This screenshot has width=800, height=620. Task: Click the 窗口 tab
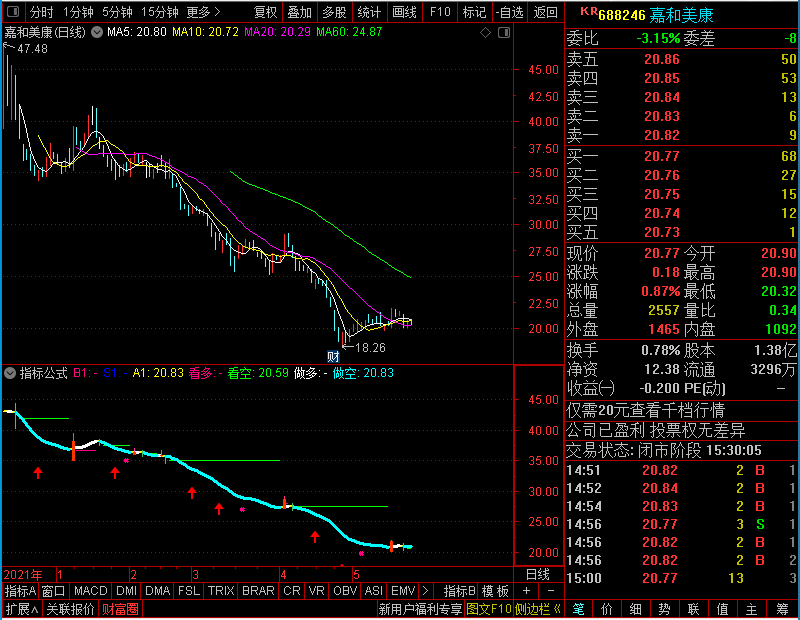tap(54, 591)
